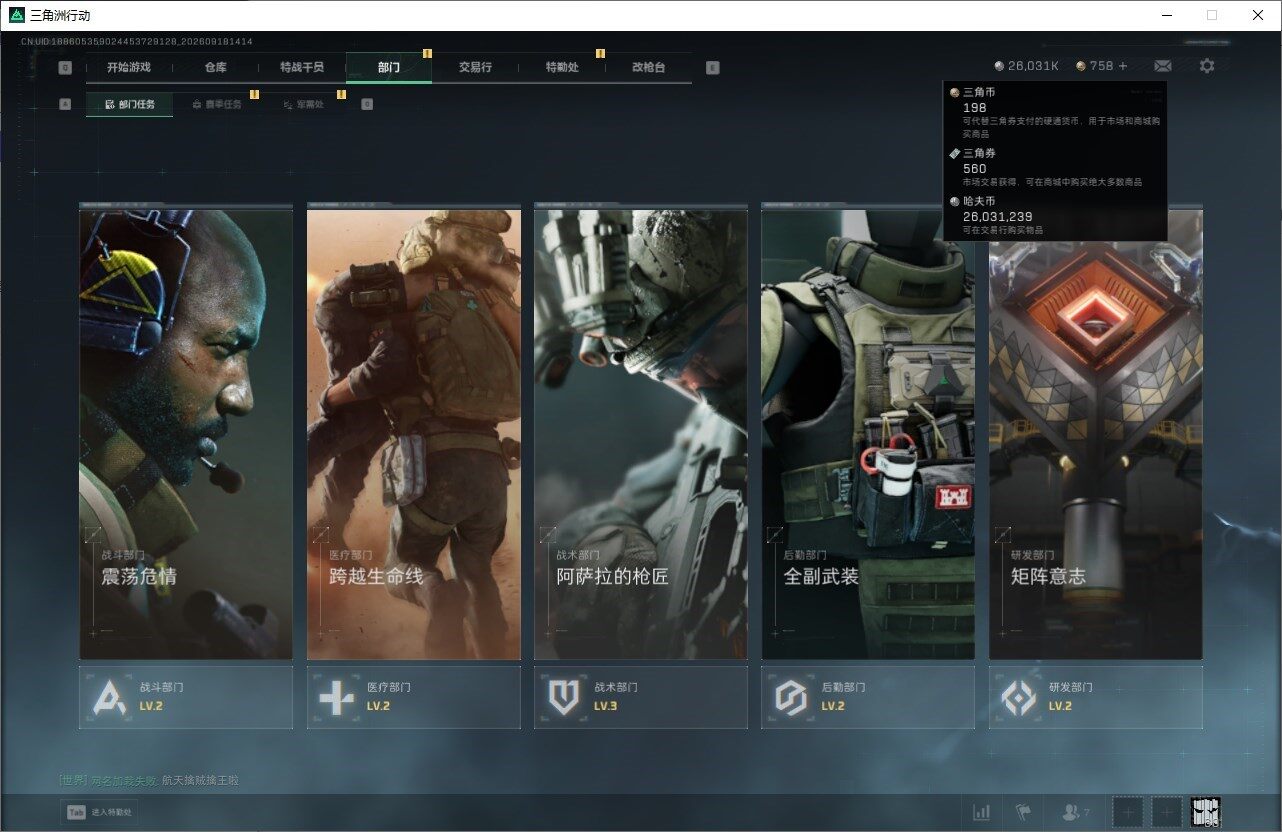Viewport: 1282px width, 832px height.
Task: Maximize the 三角洲行动 window
Action: click(x=1212, y=15)
